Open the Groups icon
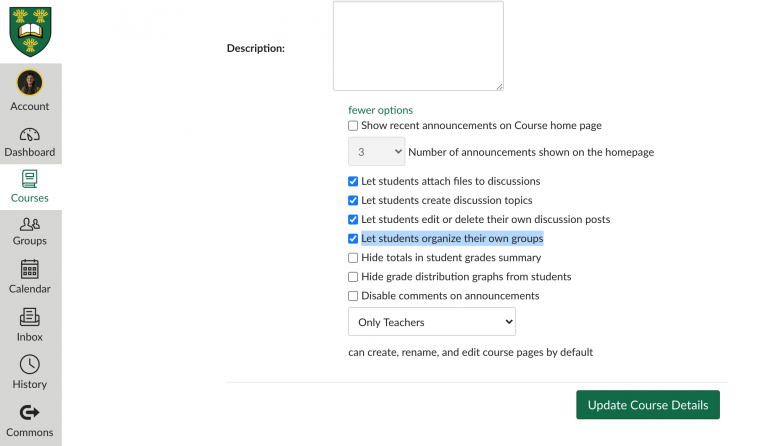 (30, 224)
